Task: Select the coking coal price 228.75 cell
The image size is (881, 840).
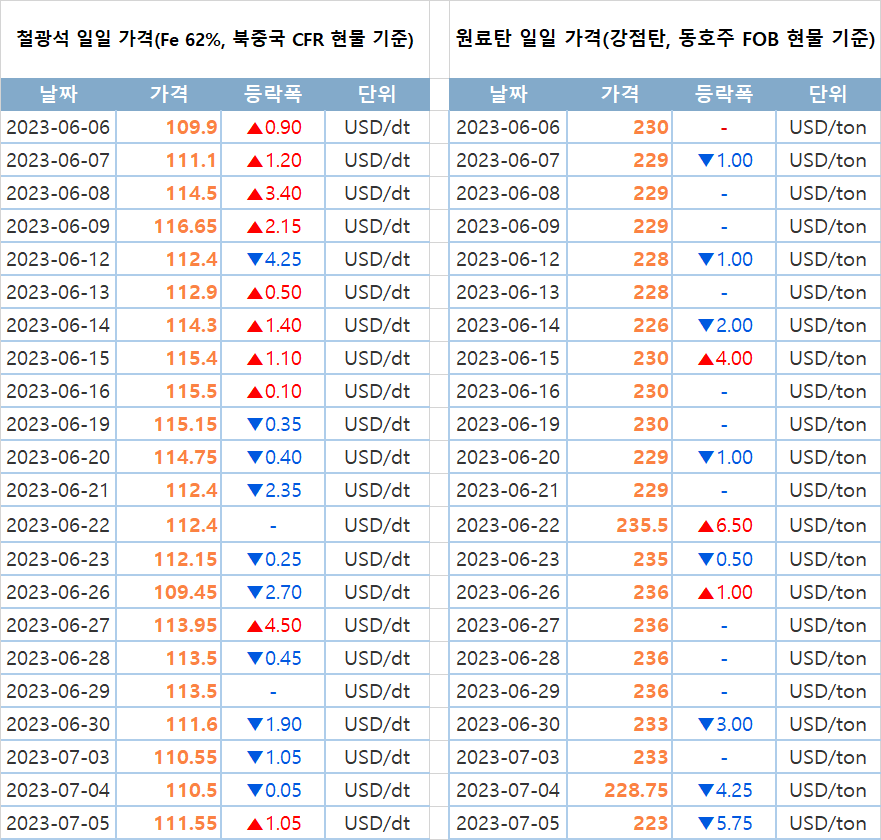Action: pos(636,790)
